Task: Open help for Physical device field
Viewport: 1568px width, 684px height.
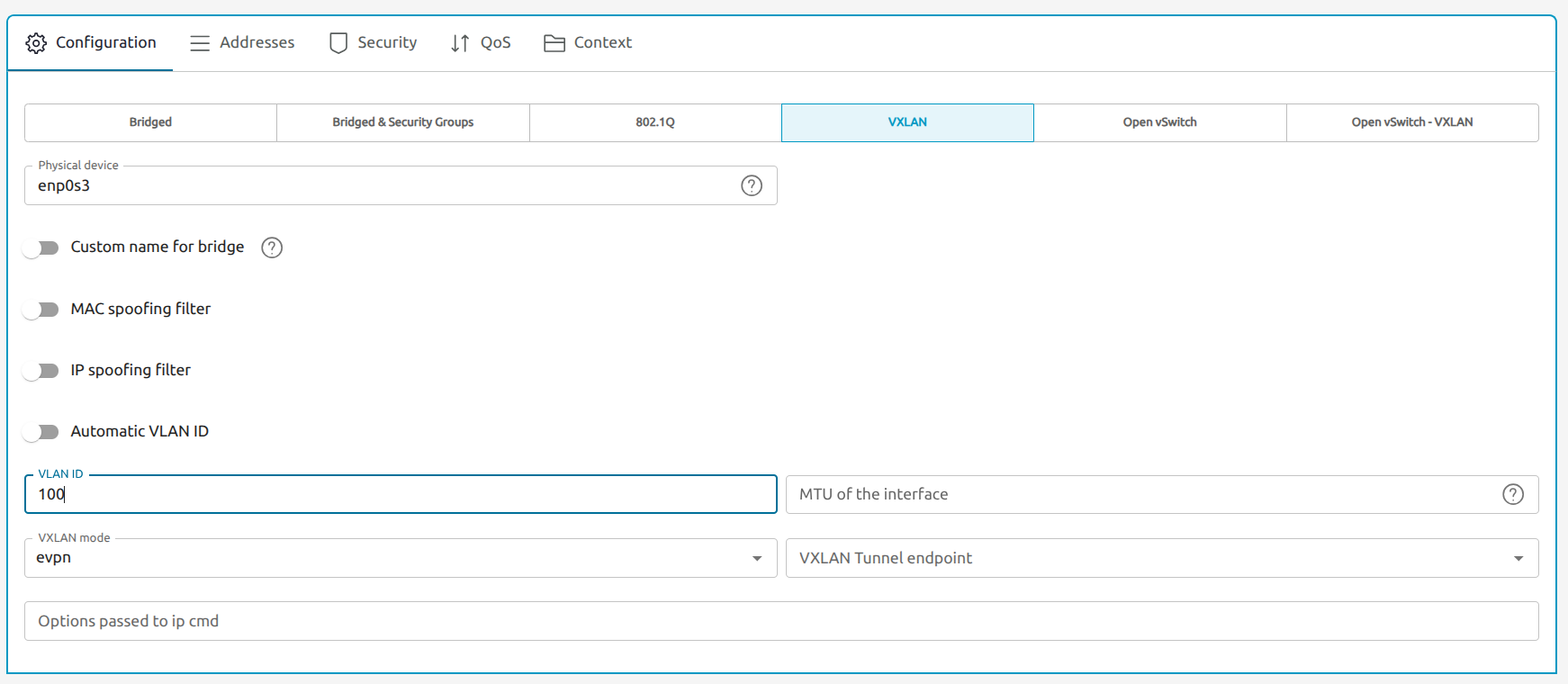Action: click(x=752, y=185)
